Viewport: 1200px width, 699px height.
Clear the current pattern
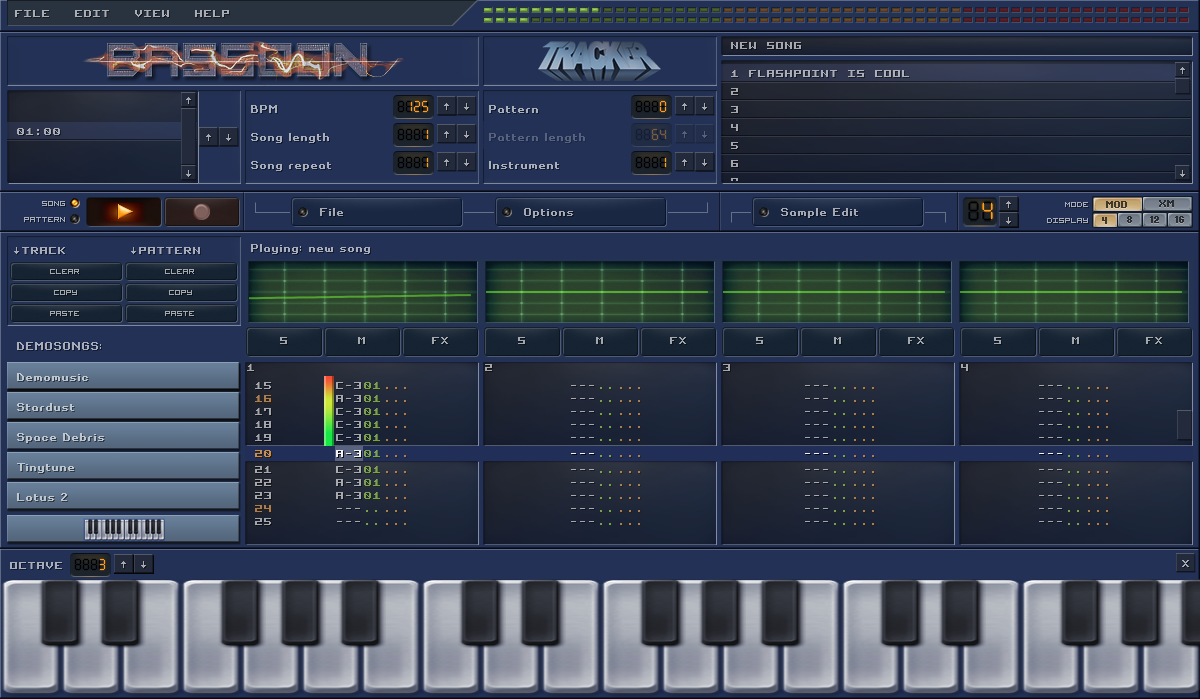[181, 272]
